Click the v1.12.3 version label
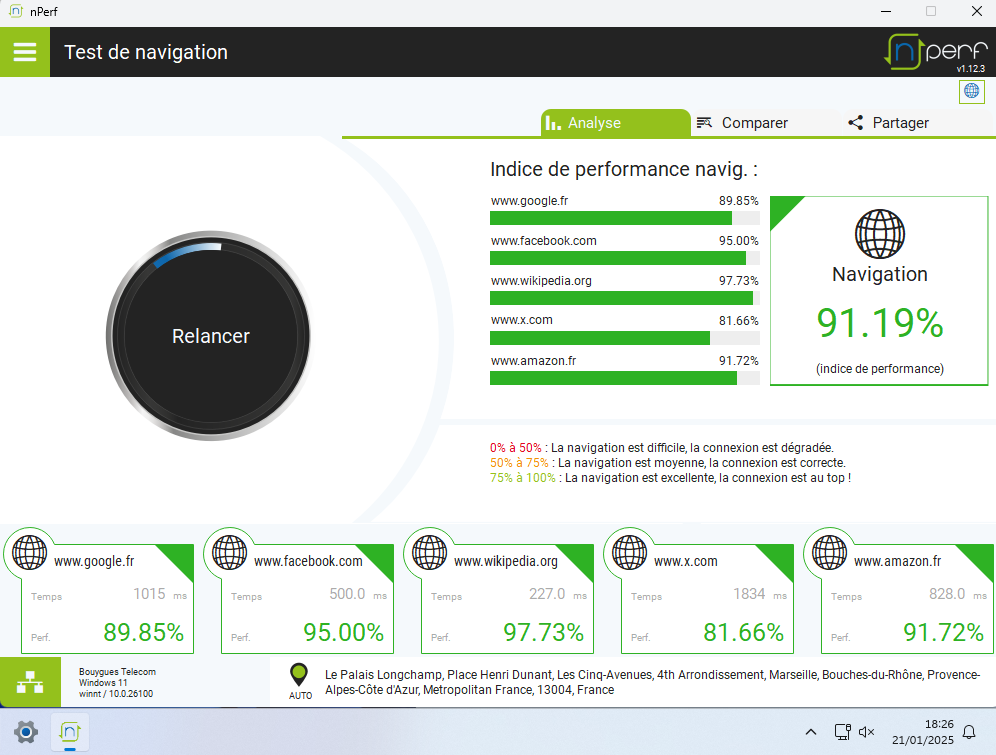This screenshot has width=996, height=755. click(971, 69)
